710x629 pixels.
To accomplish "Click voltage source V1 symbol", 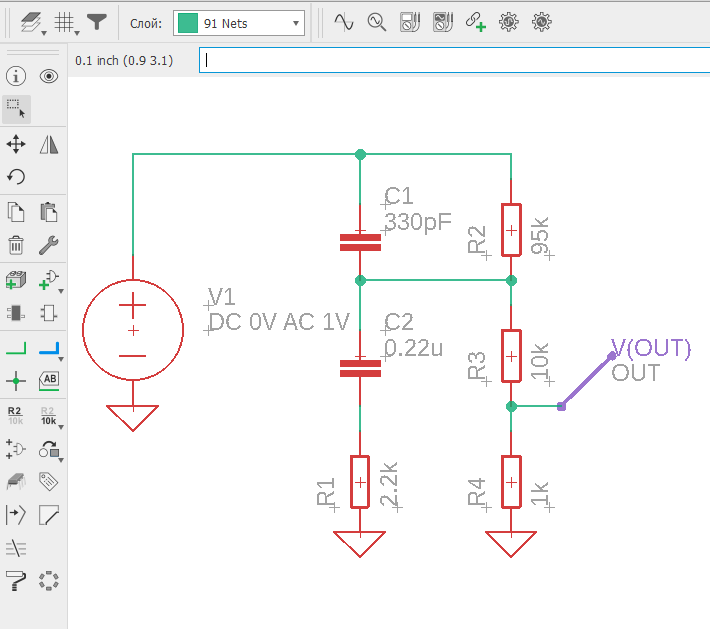I will (x=133, y=330).
